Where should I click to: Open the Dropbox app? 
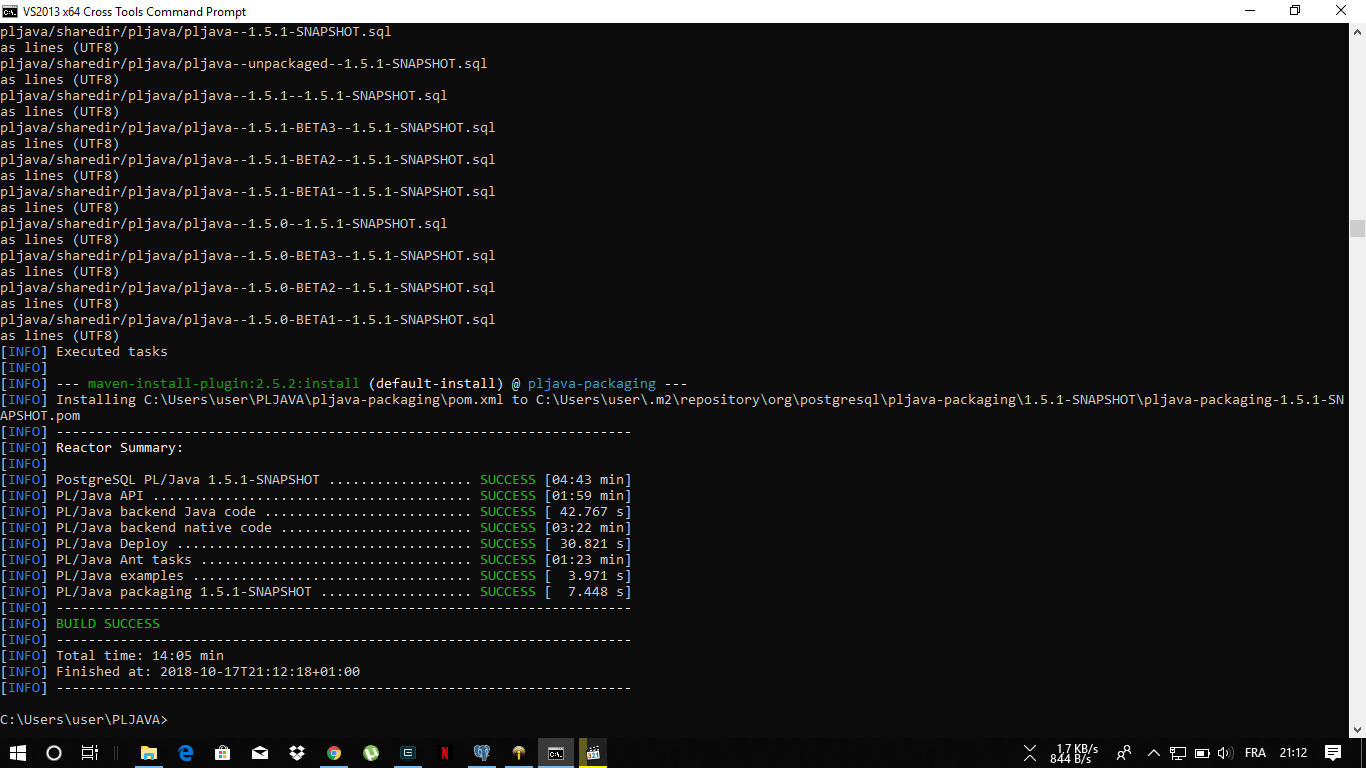tap(296, 753)
